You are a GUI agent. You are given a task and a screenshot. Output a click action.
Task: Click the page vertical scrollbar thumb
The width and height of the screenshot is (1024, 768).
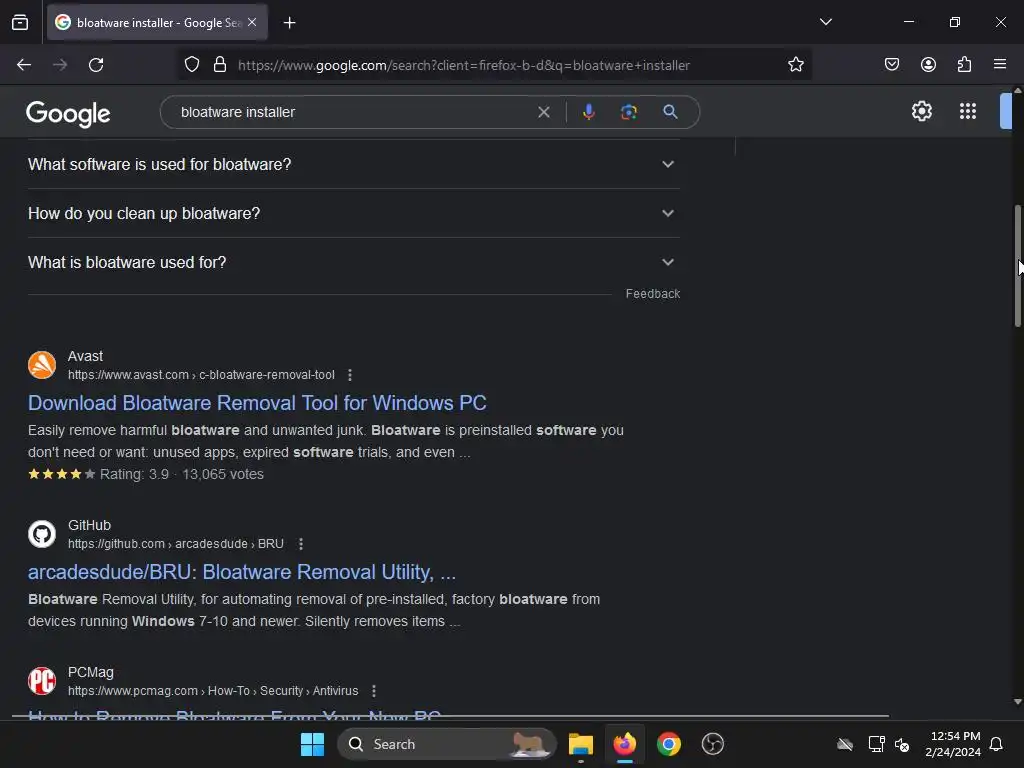pyautogui.click(x=1017, y=266)
